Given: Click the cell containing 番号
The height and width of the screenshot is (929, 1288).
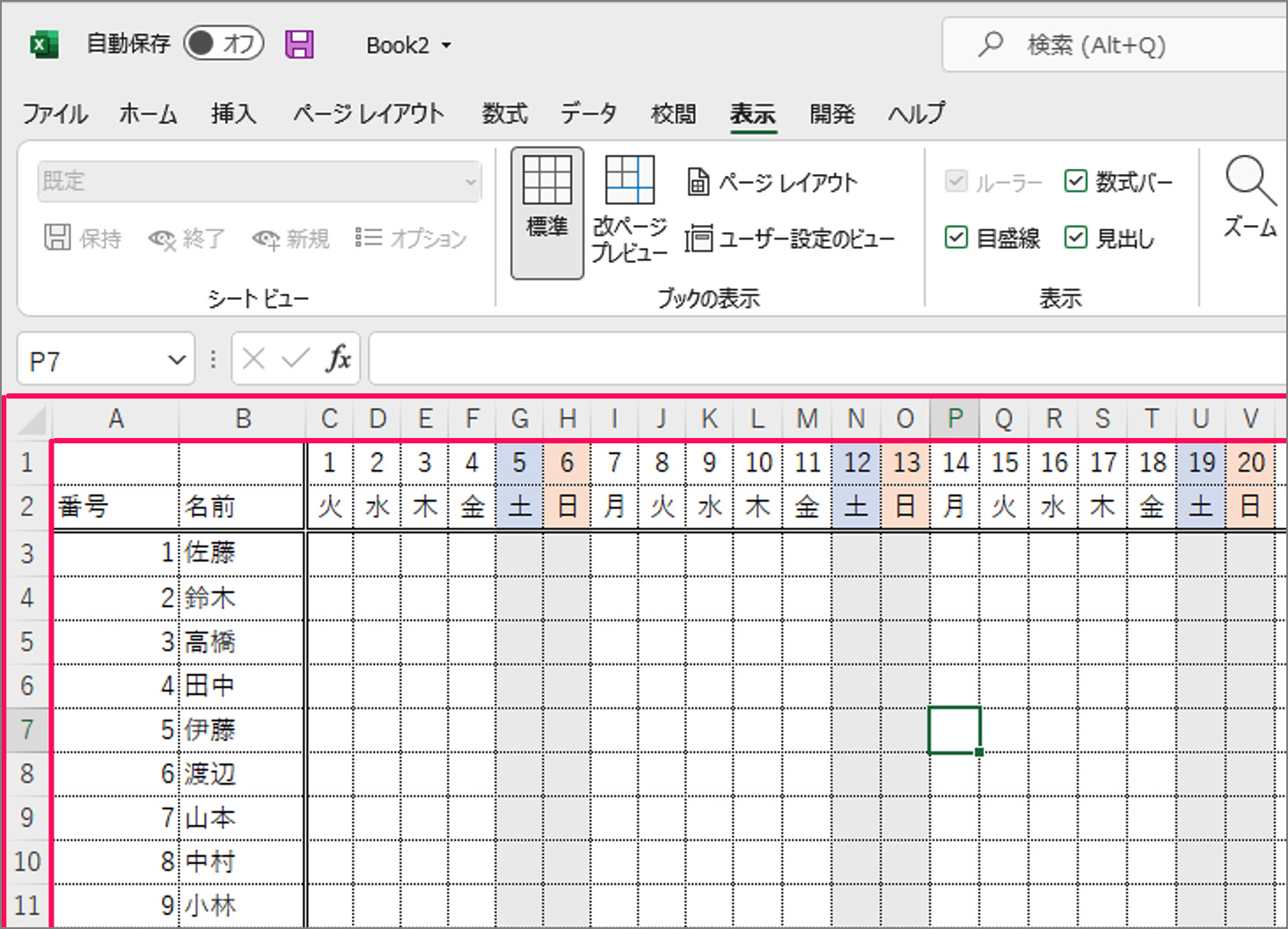Looking at the screenshot, I should point(116,508).
